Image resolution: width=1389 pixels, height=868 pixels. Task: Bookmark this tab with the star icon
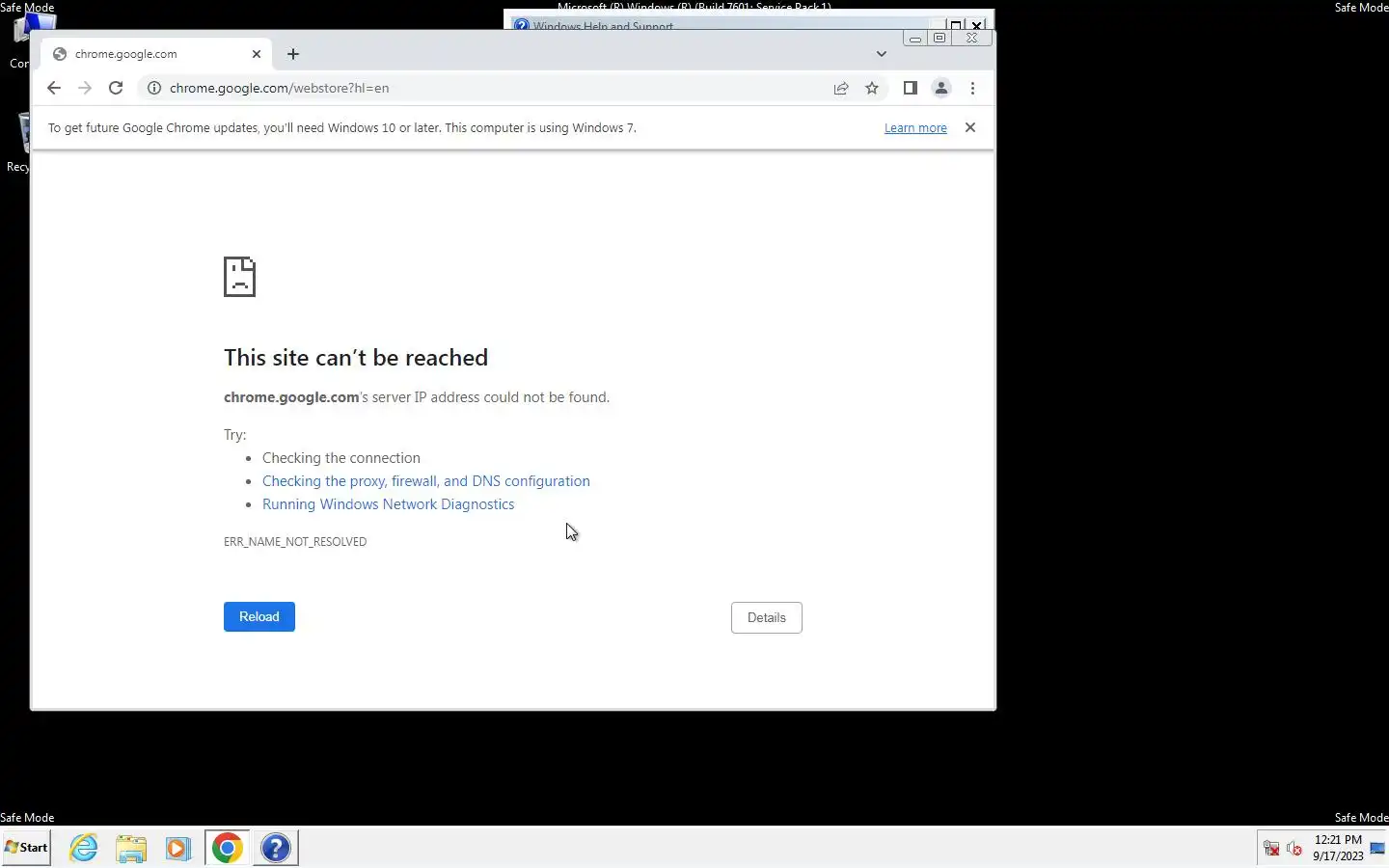tap(872, 88)
